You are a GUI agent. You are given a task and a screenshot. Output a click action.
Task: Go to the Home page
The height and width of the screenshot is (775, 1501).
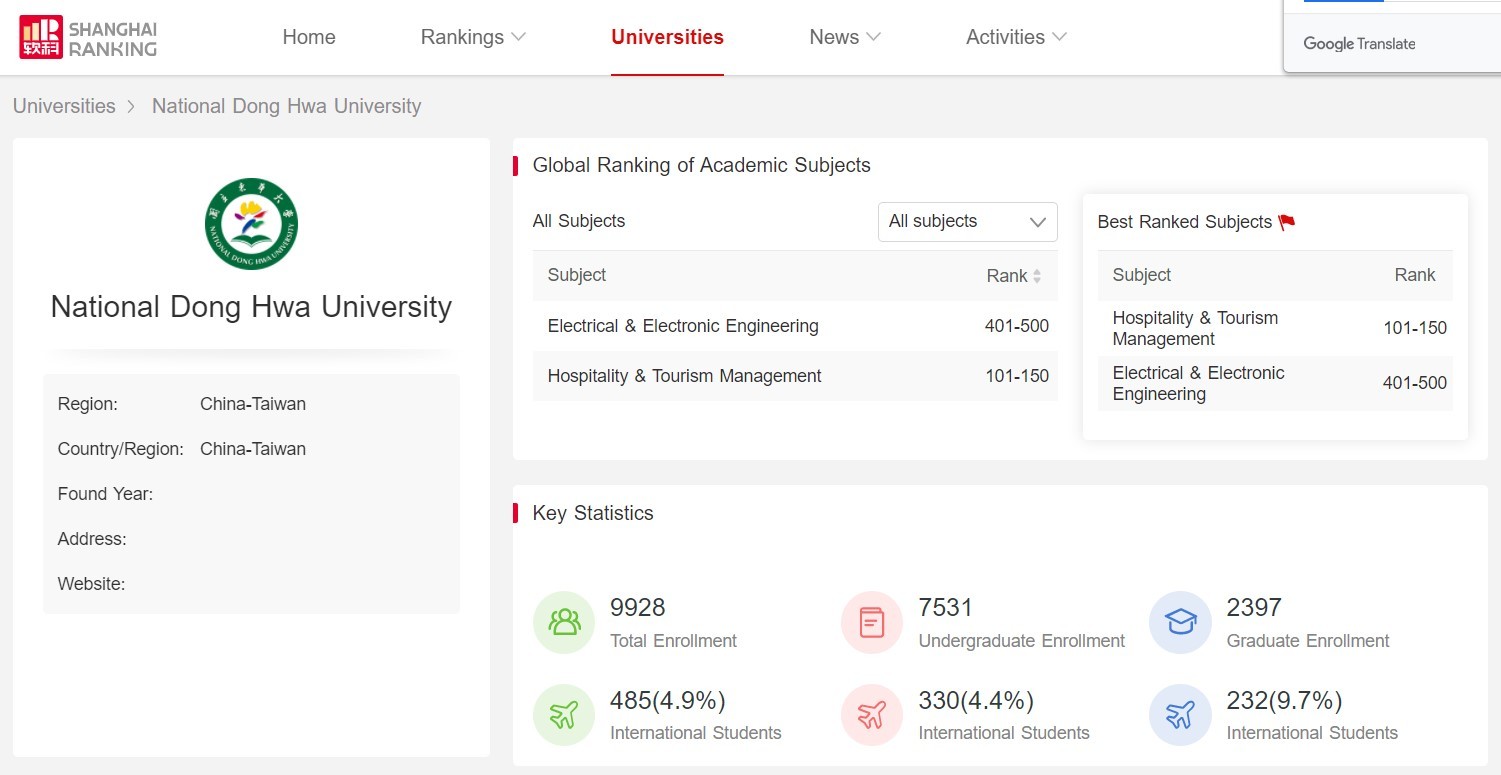(x=309, y=37)
